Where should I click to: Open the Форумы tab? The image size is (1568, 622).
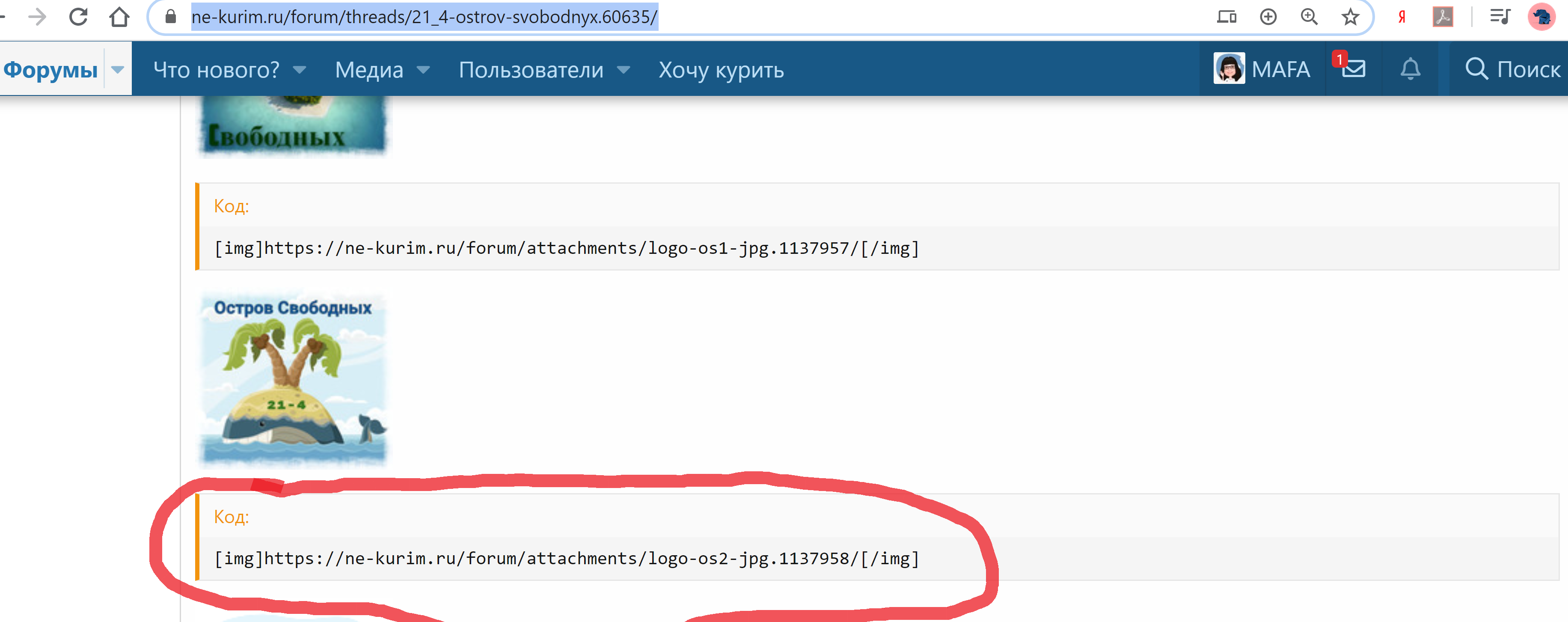pyautogui.click(x=50, y=70)
